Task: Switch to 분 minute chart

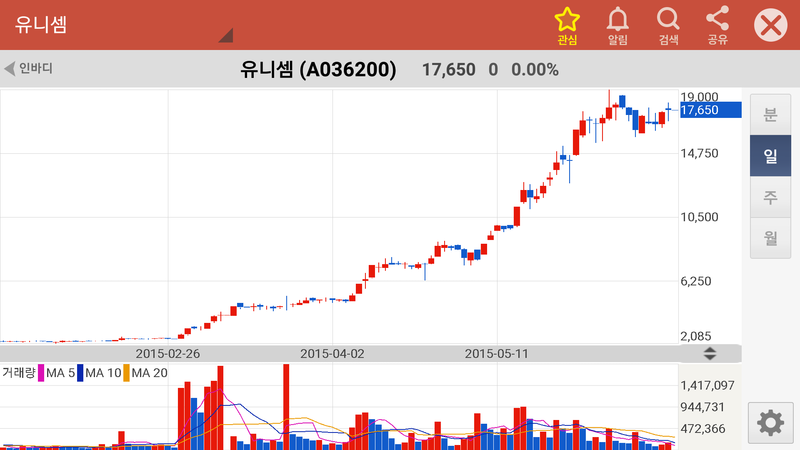Action: [x=770, y=113]
